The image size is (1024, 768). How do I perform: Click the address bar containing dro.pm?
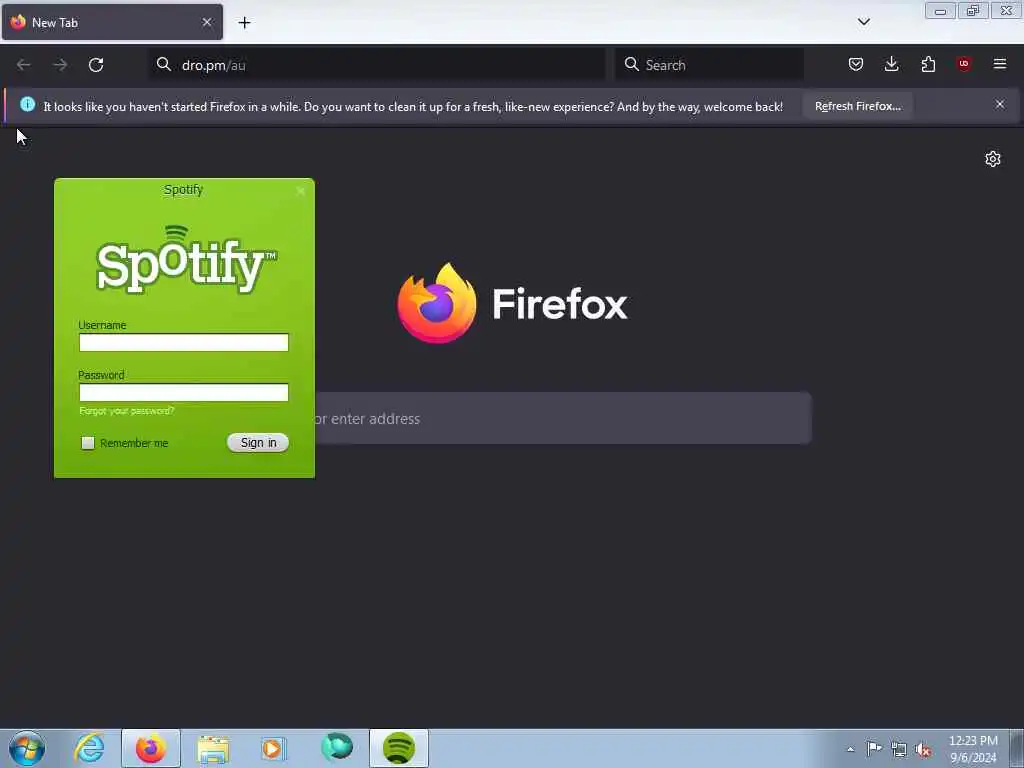[377, 65]
